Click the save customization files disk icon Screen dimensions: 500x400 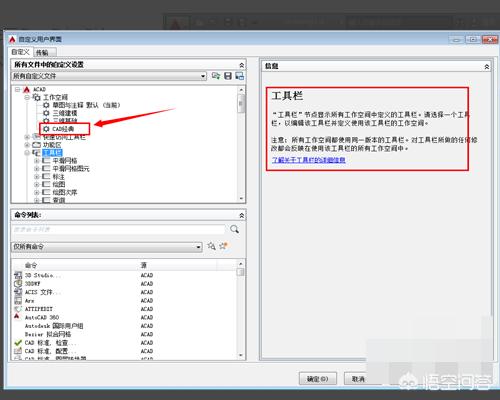point(228,76)
